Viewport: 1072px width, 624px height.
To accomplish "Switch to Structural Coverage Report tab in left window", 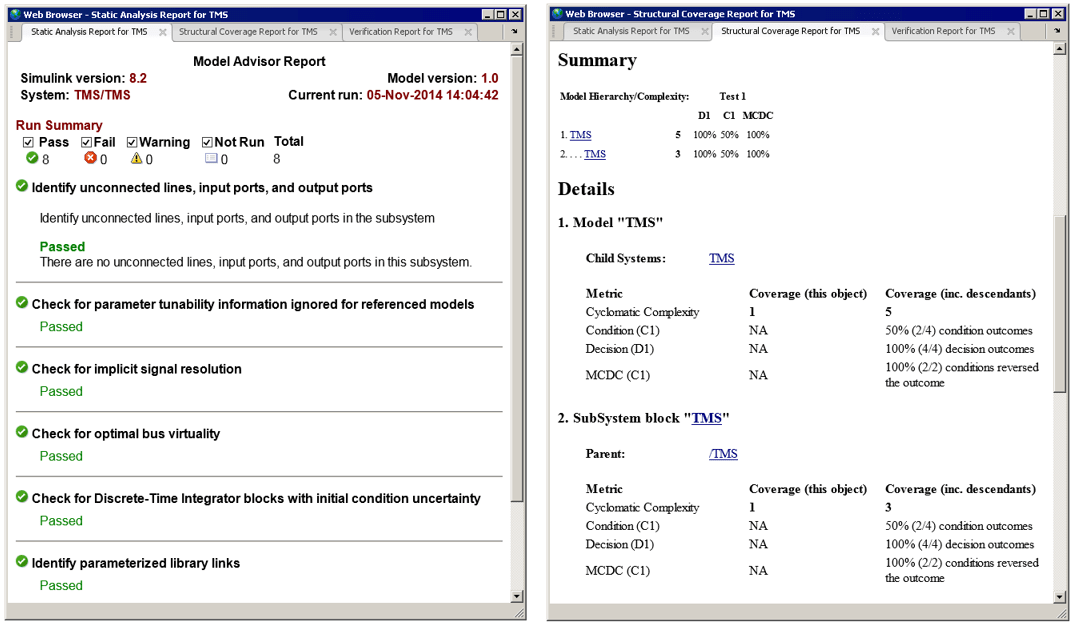I will point(248,32).
